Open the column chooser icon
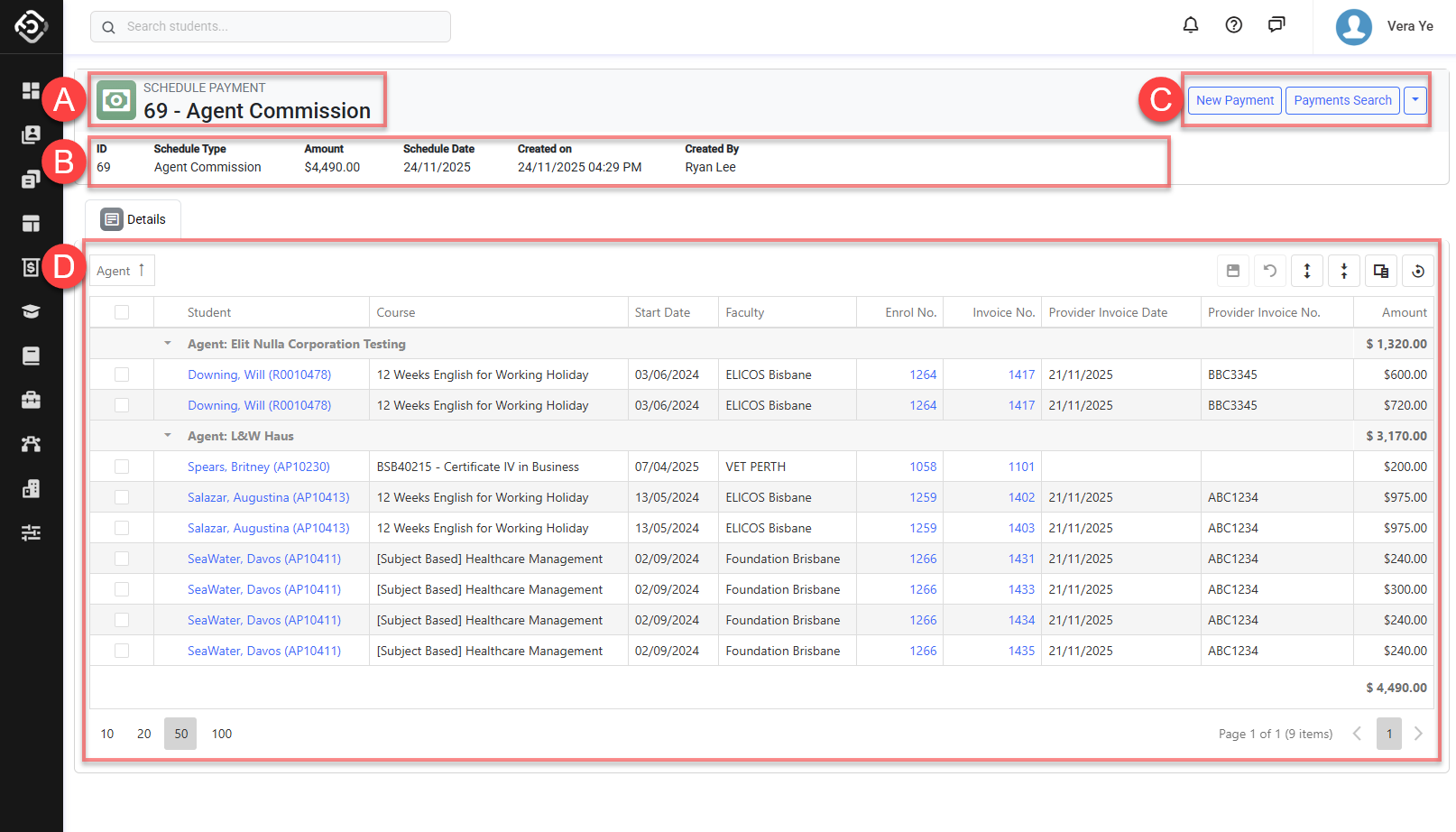 tap(1380, 271)
